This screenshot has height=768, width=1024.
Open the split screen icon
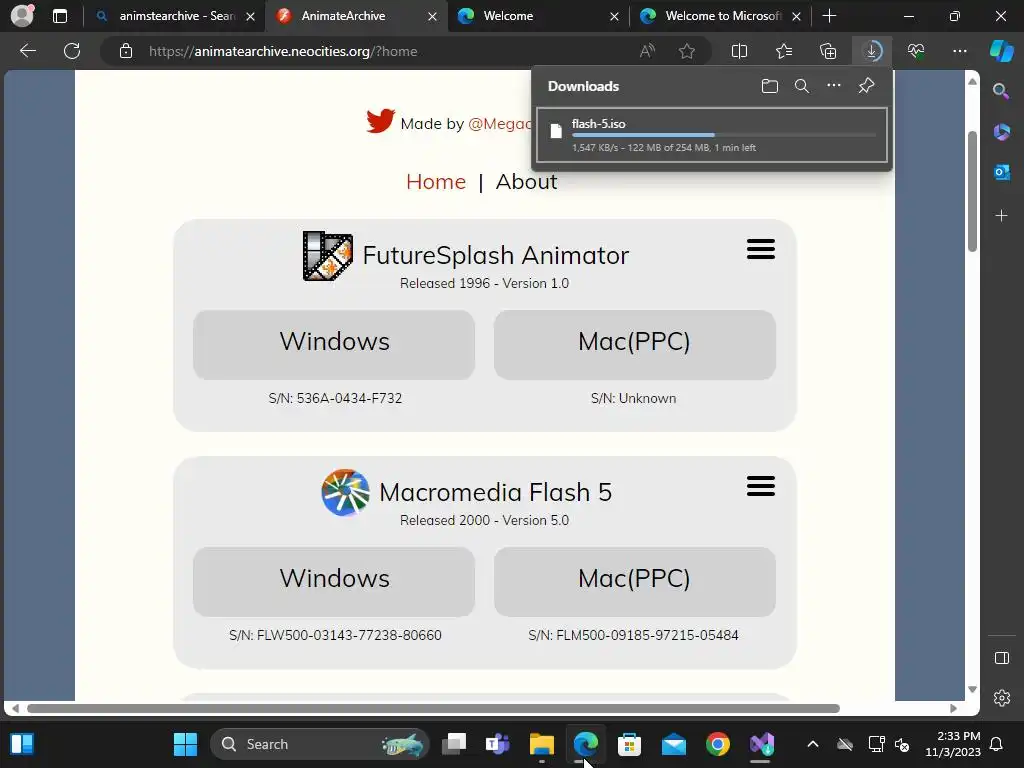[x=739, y=51]
